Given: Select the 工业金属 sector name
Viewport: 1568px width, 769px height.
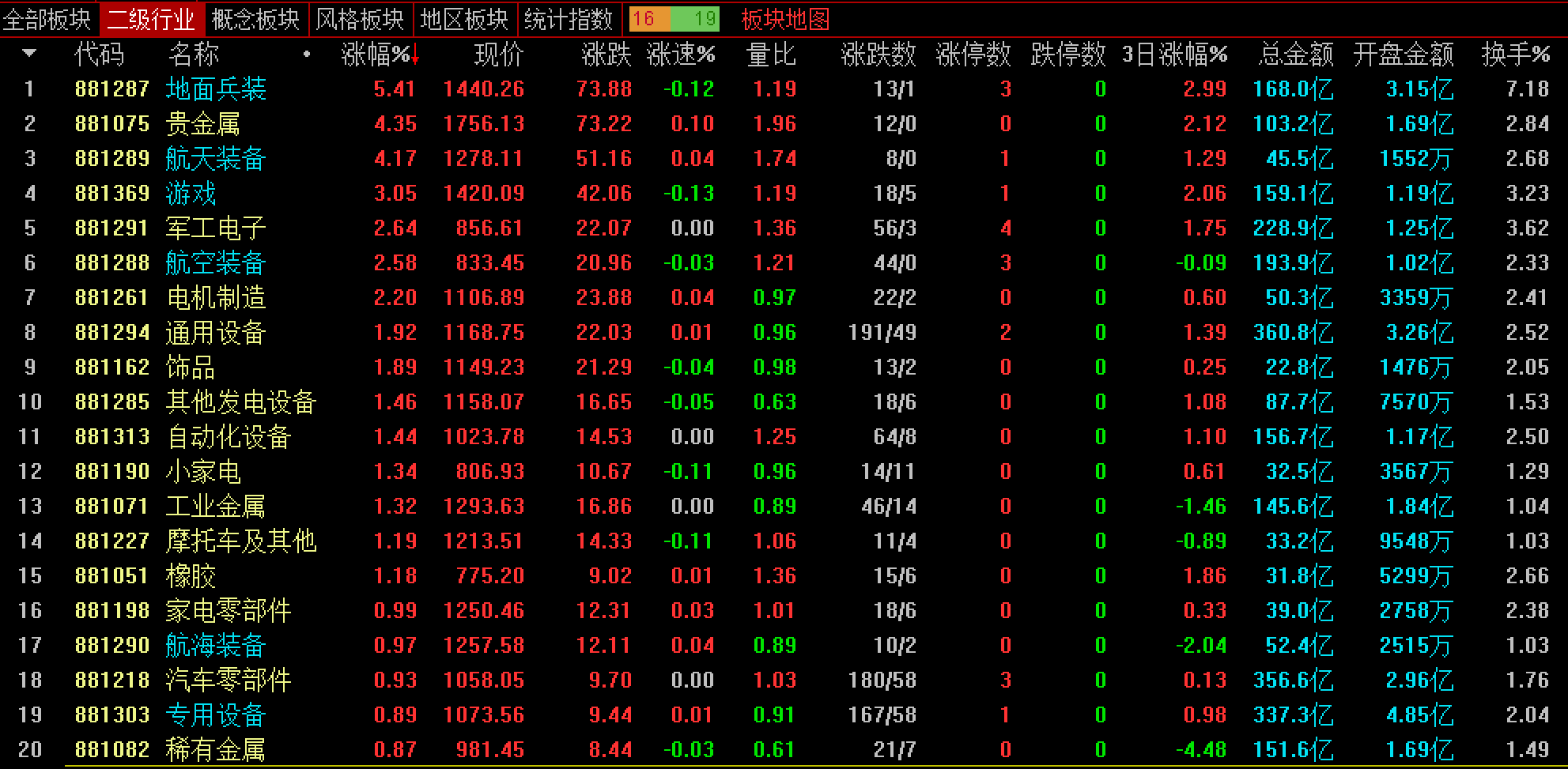Looking at the screenshot, I should [x=216, y=506].
